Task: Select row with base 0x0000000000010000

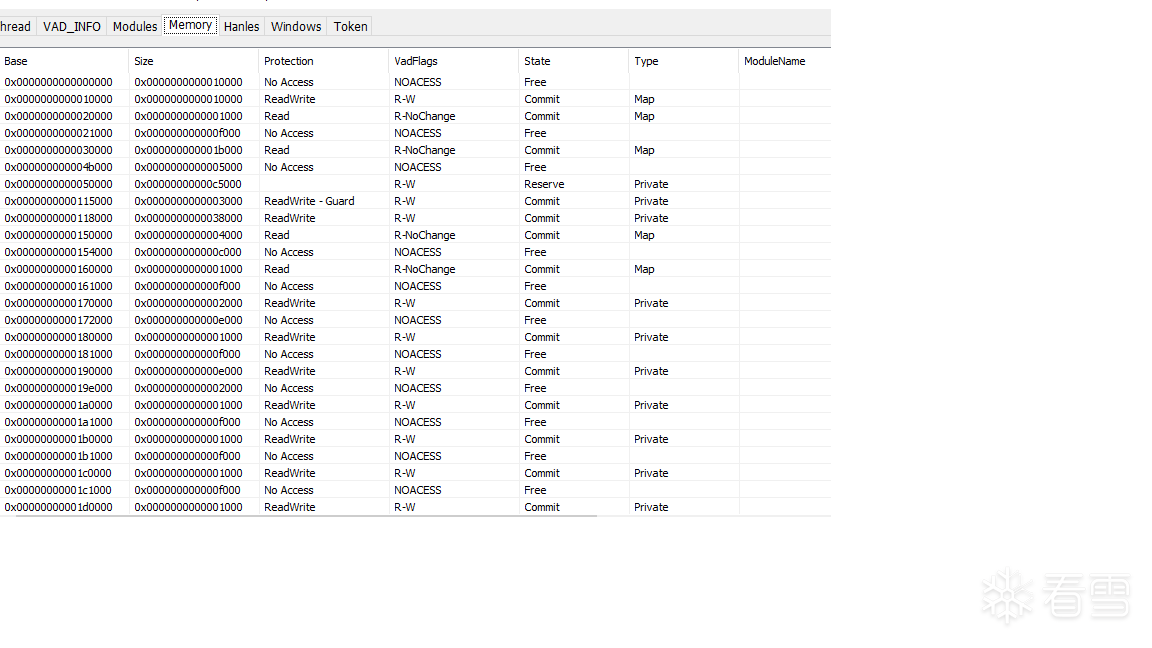Action: (x=58, y=99)
